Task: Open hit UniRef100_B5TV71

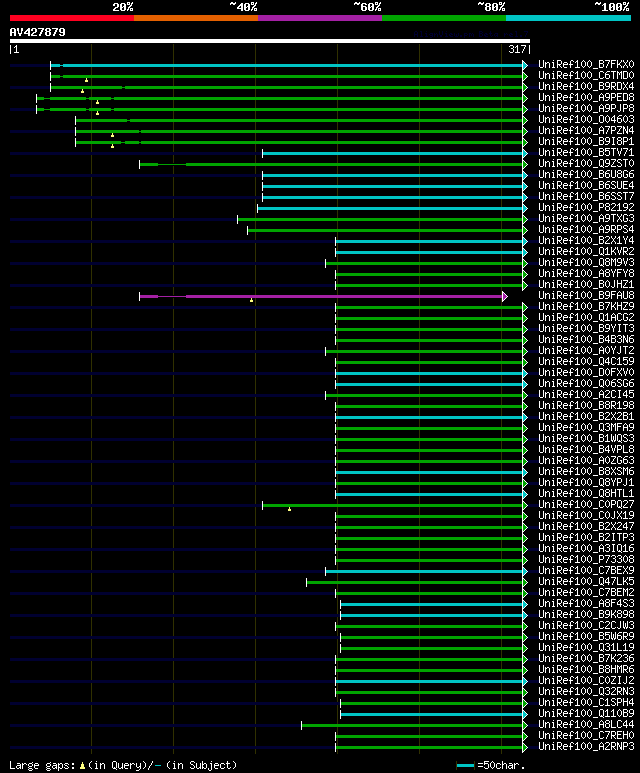Action: click(586, 152)
